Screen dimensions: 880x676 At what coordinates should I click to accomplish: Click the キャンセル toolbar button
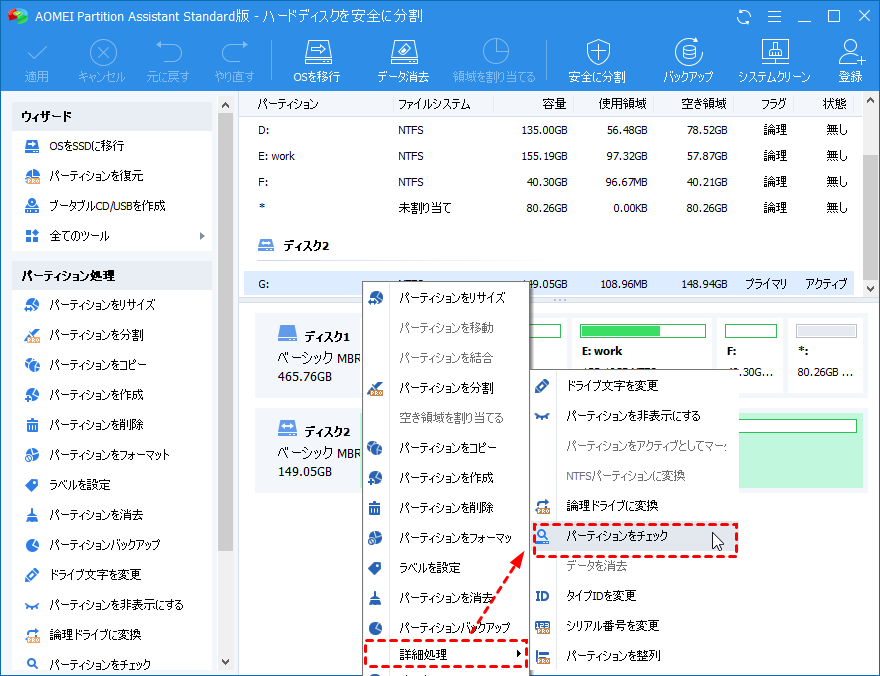[x=102, y=61]
